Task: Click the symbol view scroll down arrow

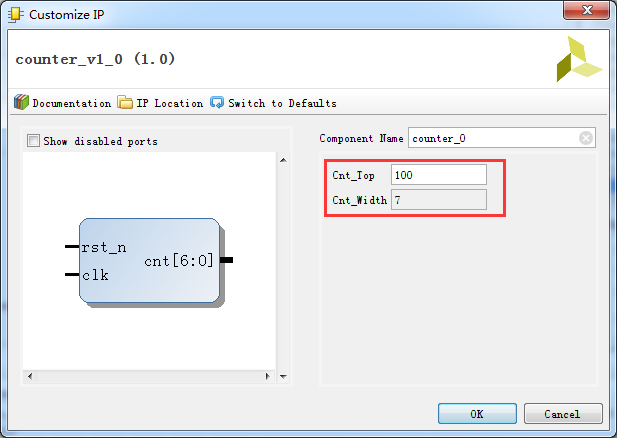Action: [283, 377]
